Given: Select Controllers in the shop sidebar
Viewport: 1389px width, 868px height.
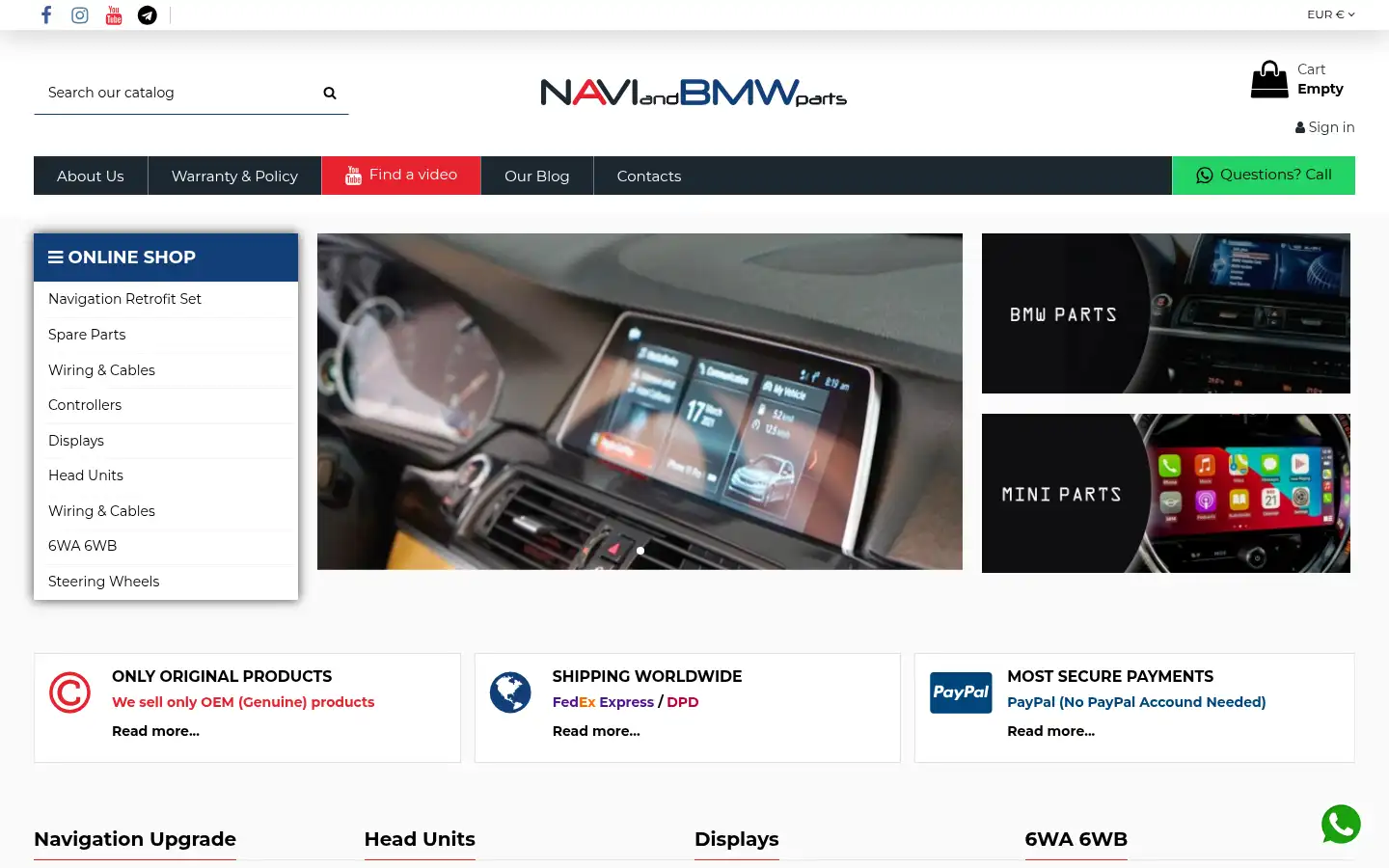Looking at the screenshot, I should pos(85,405).
